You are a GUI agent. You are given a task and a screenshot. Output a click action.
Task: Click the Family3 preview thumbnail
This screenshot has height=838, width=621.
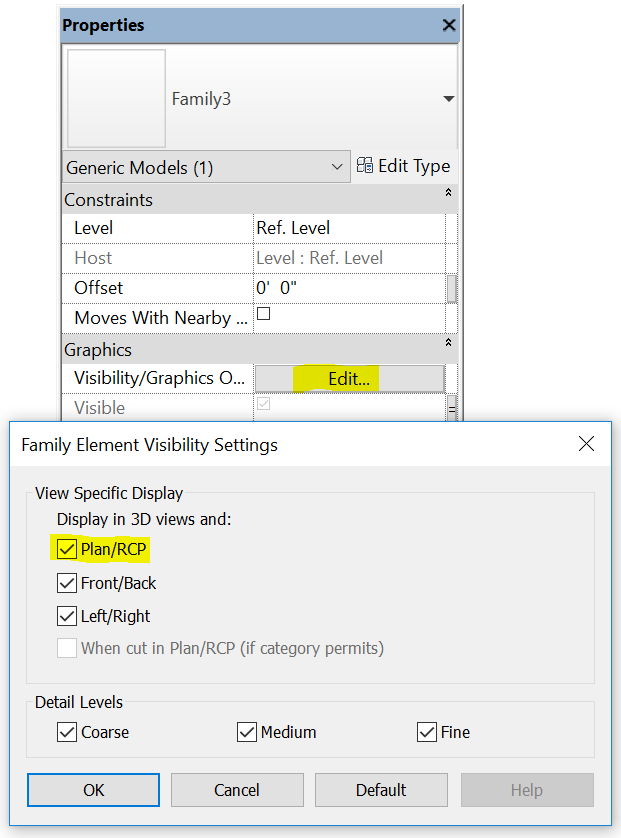pyautogui.click(x=115, y=97)
